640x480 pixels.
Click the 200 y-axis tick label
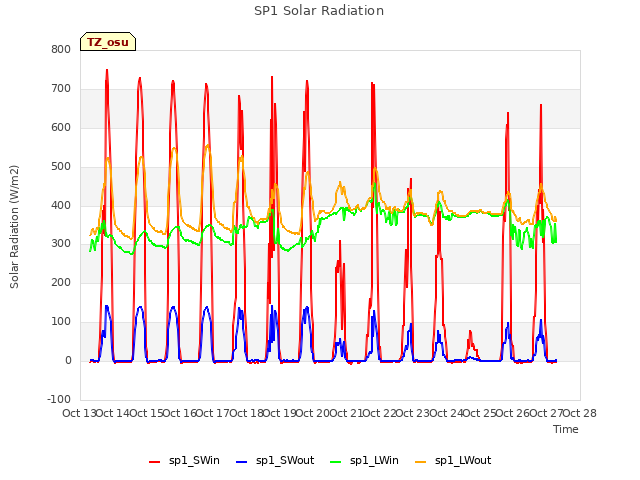pyautogui.click(x=61, y=282)
